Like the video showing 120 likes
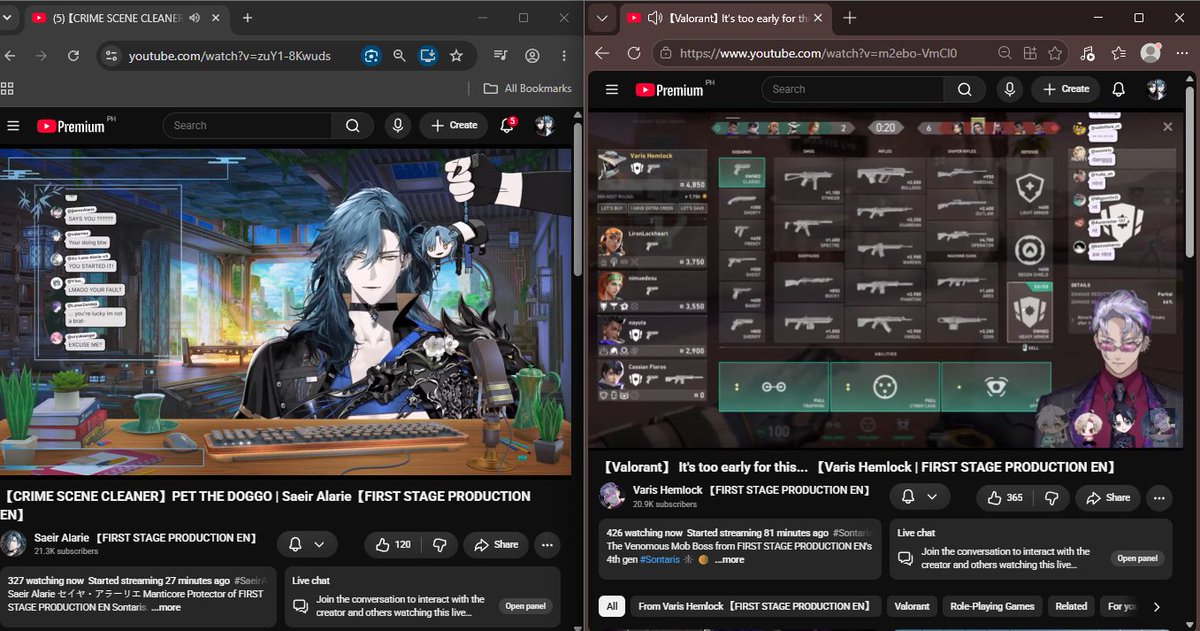This screenshot has height=631, width=1200. (x=393, y=545)
